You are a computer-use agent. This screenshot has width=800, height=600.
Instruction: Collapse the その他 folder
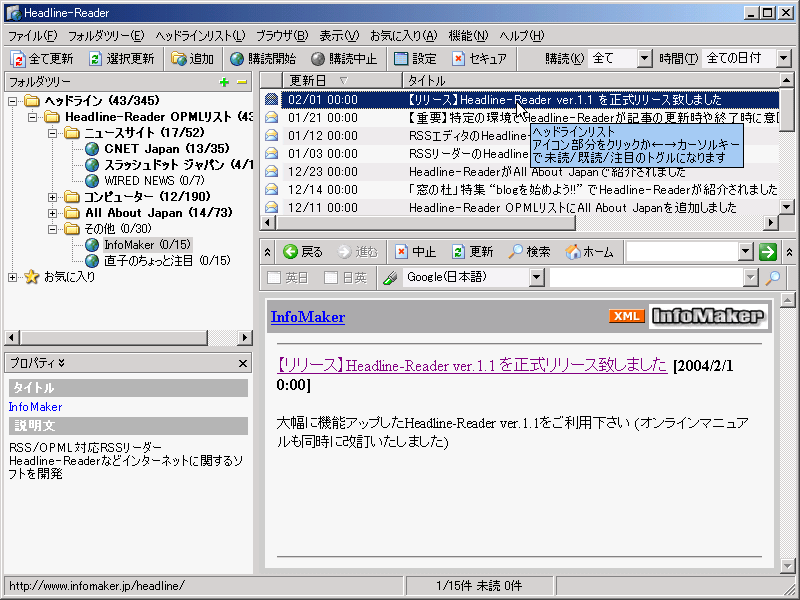(53, 229)
